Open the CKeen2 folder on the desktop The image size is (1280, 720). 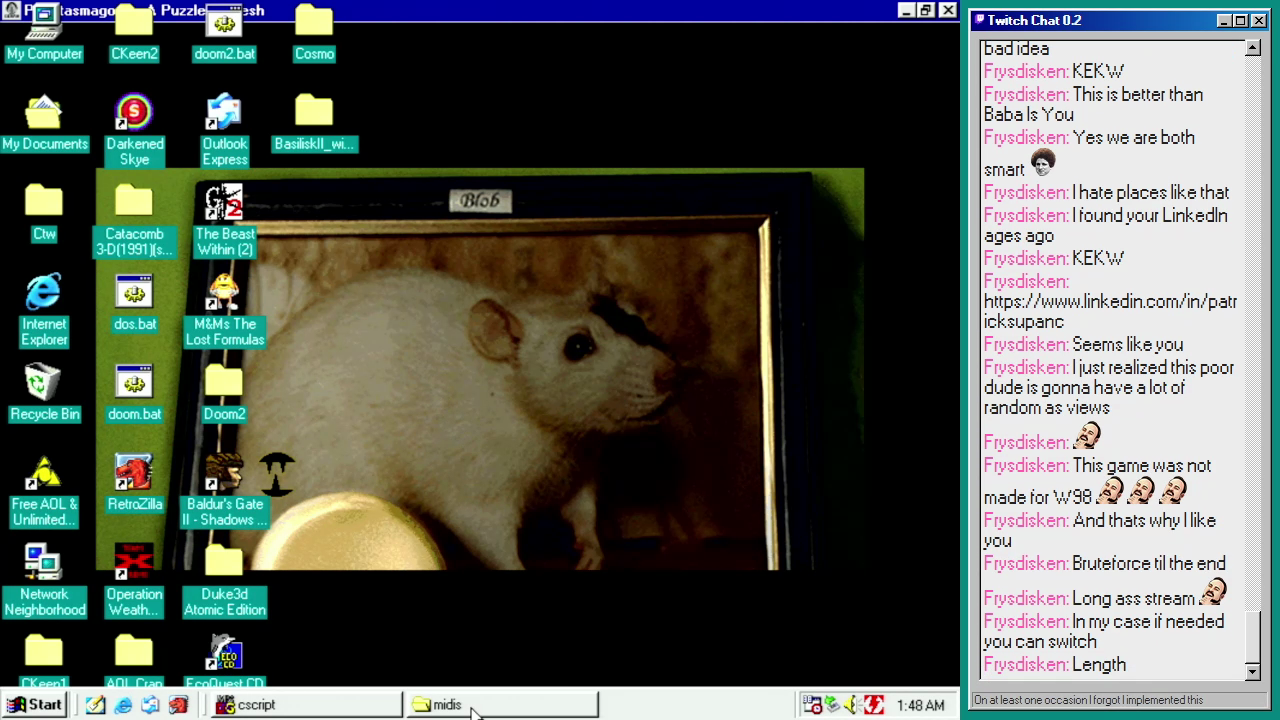pos(134,33)
